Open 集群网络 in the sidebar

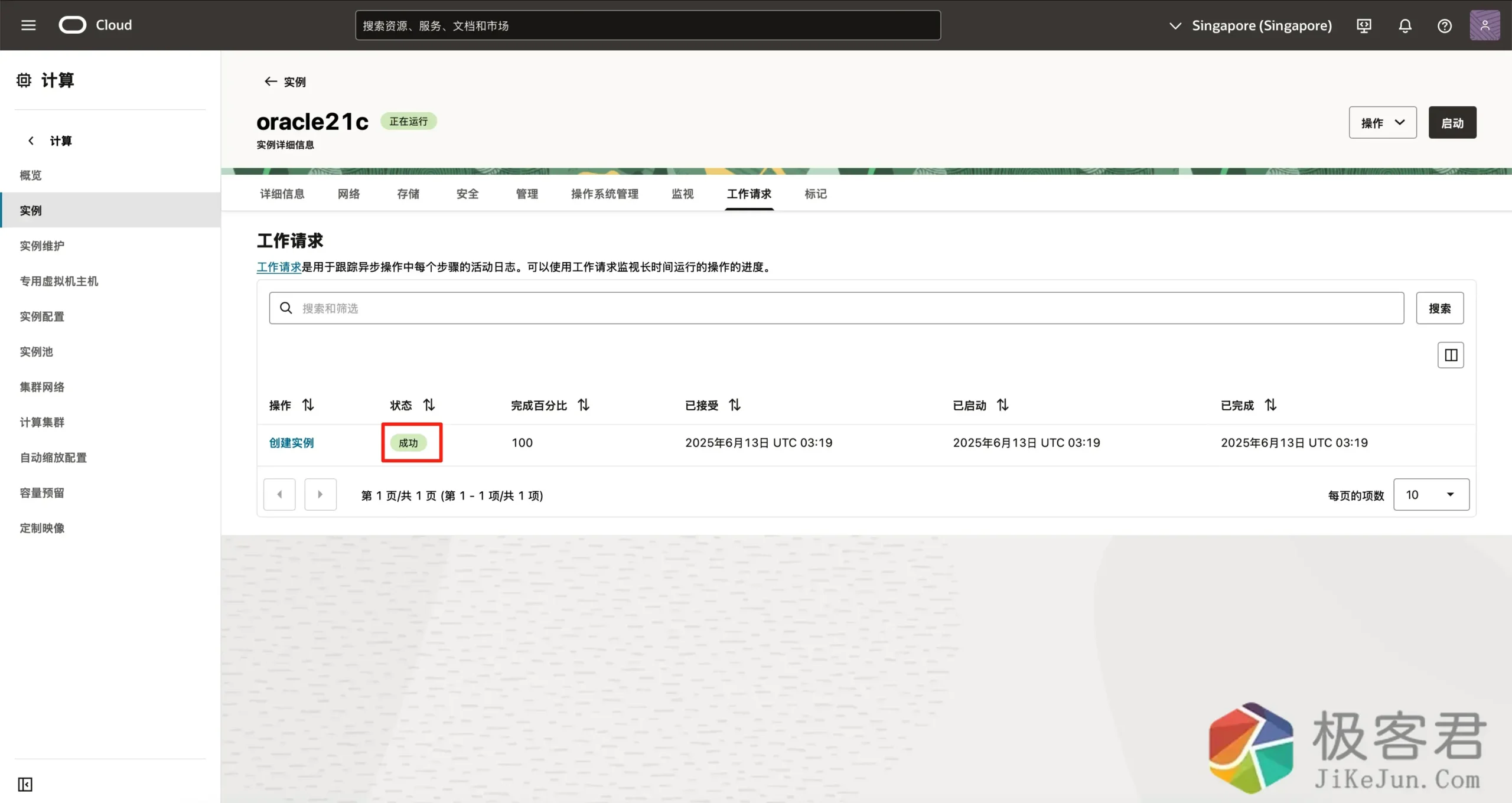point(110,387)
